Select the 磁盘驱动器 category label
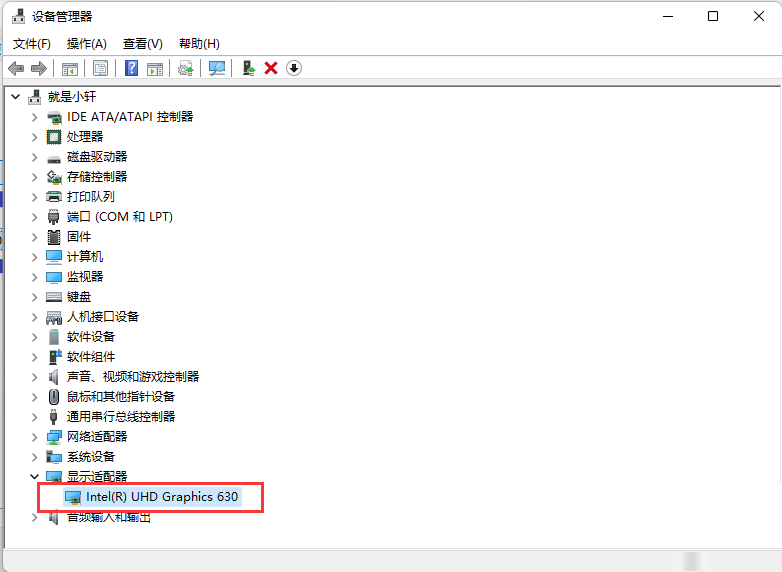Viewport: 782px width, 572px height. point(97,157)
